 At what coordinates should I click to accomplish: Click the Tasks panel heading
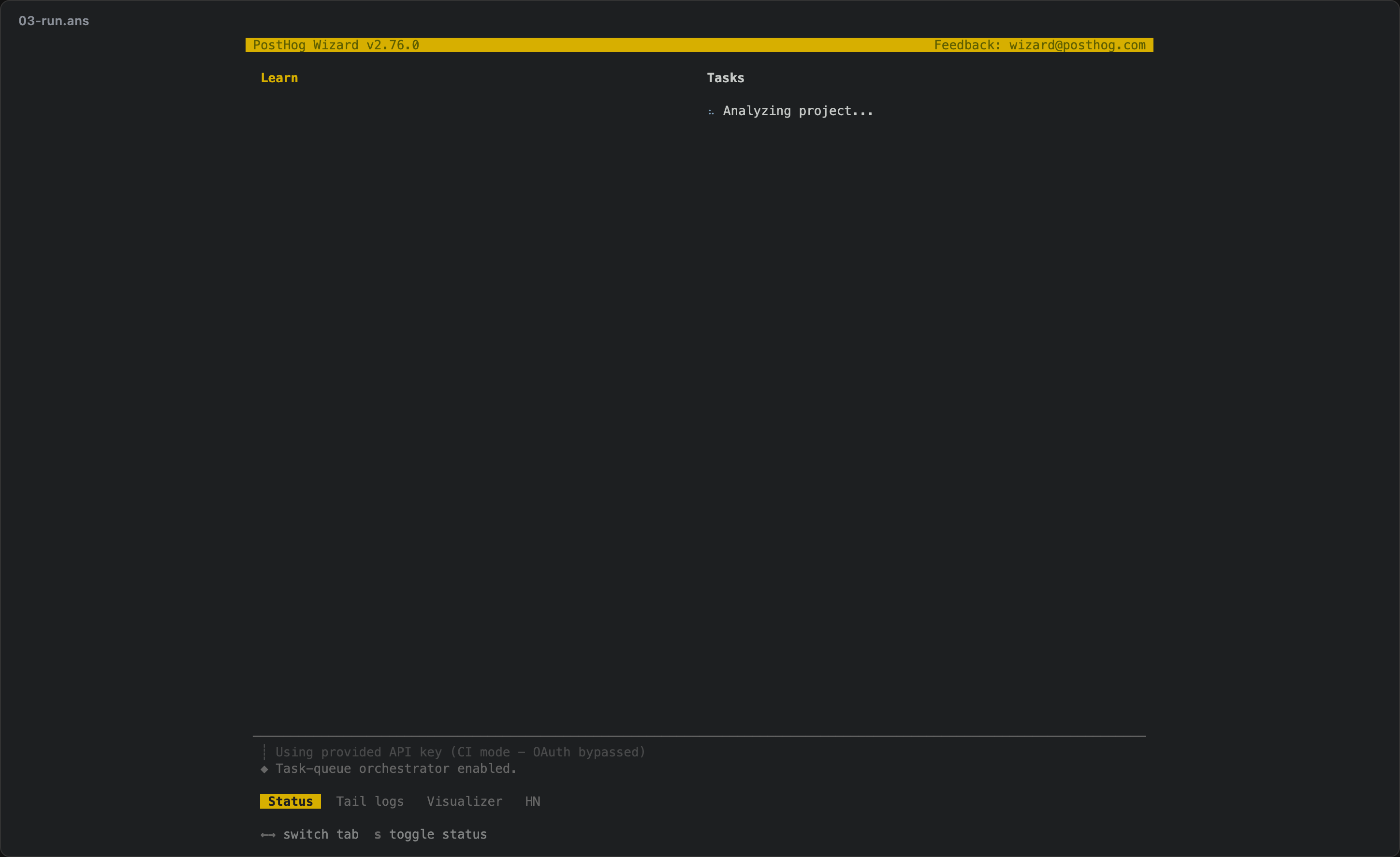click(726, 78)
